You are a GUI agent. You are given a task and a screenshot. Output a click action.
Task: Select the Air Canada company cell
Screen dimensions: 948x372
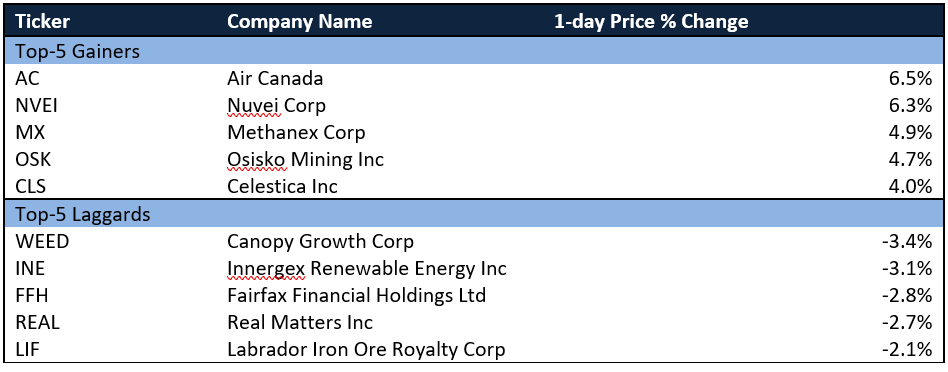(275, 79)
